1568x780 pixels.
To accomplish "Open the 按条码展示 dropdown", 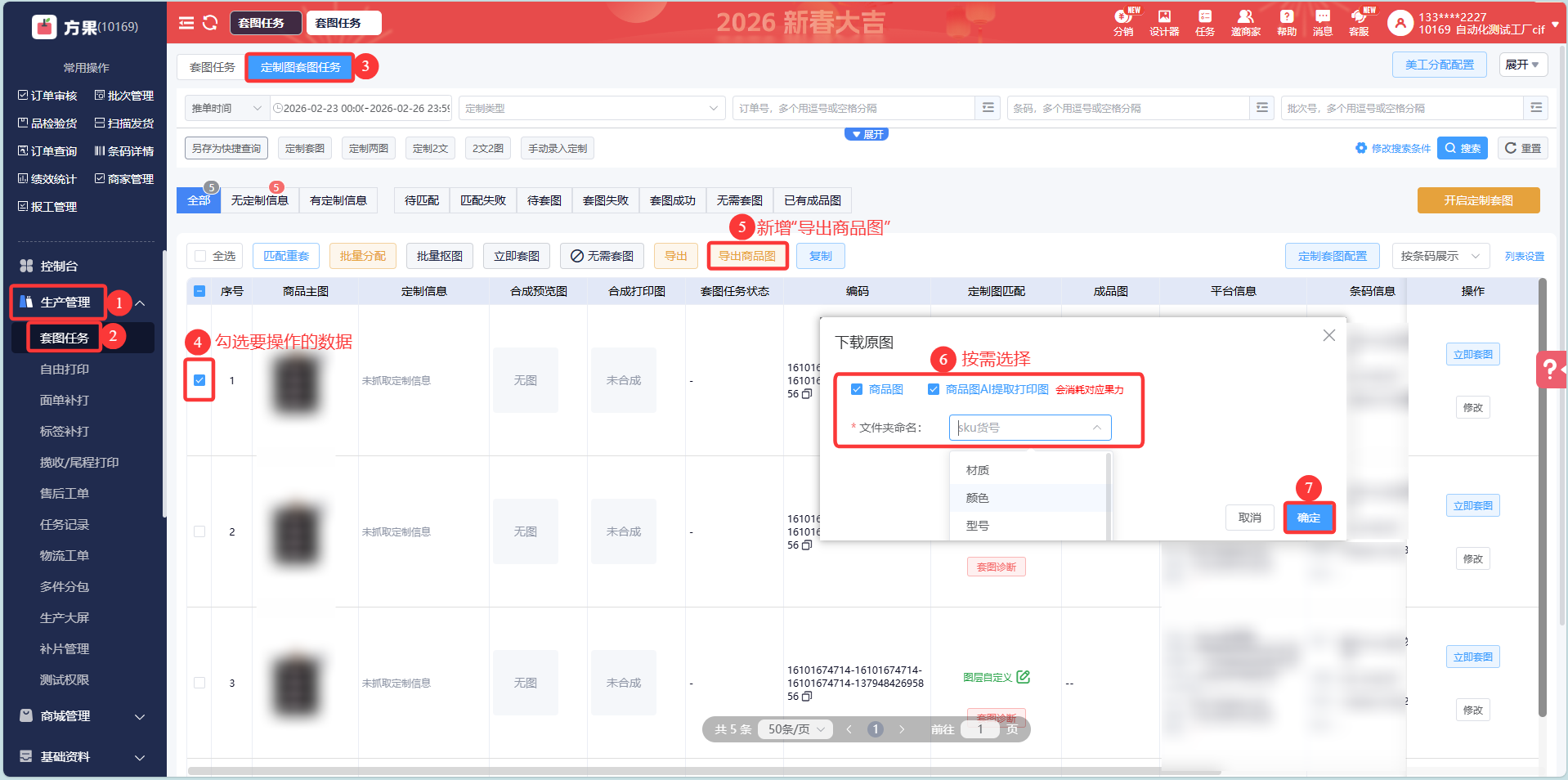I will click(1440, 256).
